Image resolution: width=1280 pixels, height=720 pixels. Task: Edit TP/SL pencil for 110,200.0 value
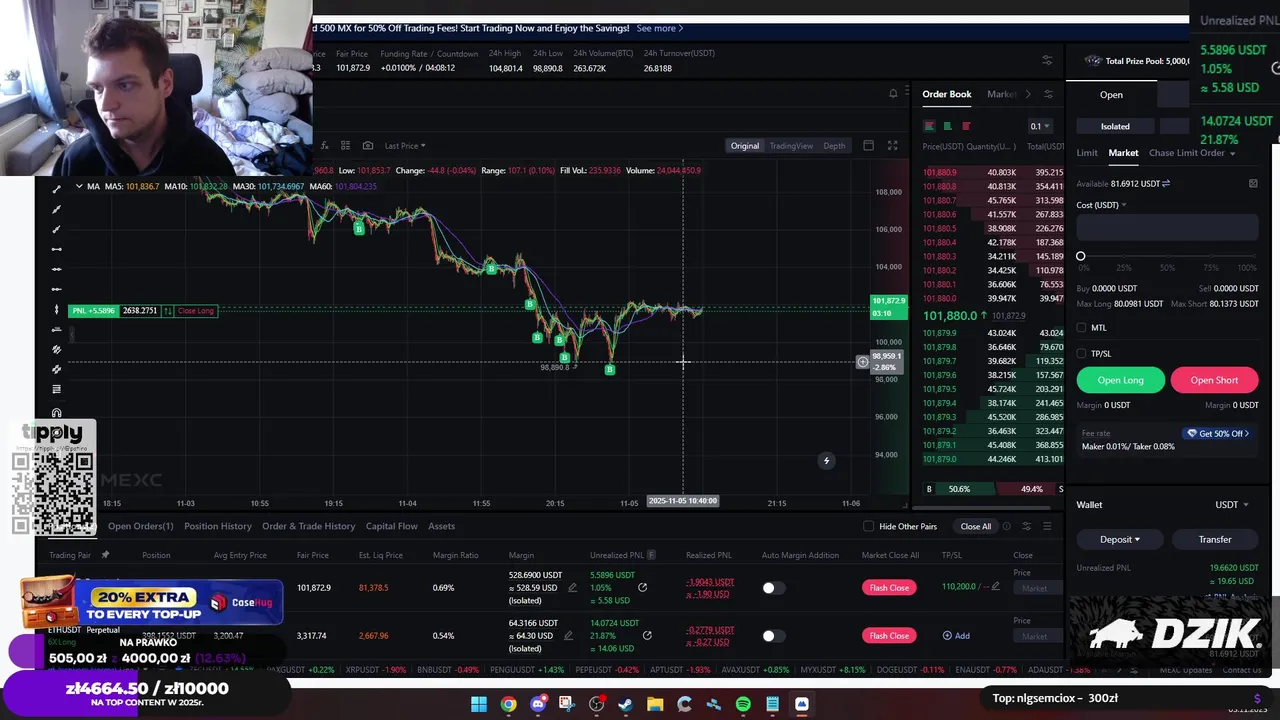click(x=995, y=587)
